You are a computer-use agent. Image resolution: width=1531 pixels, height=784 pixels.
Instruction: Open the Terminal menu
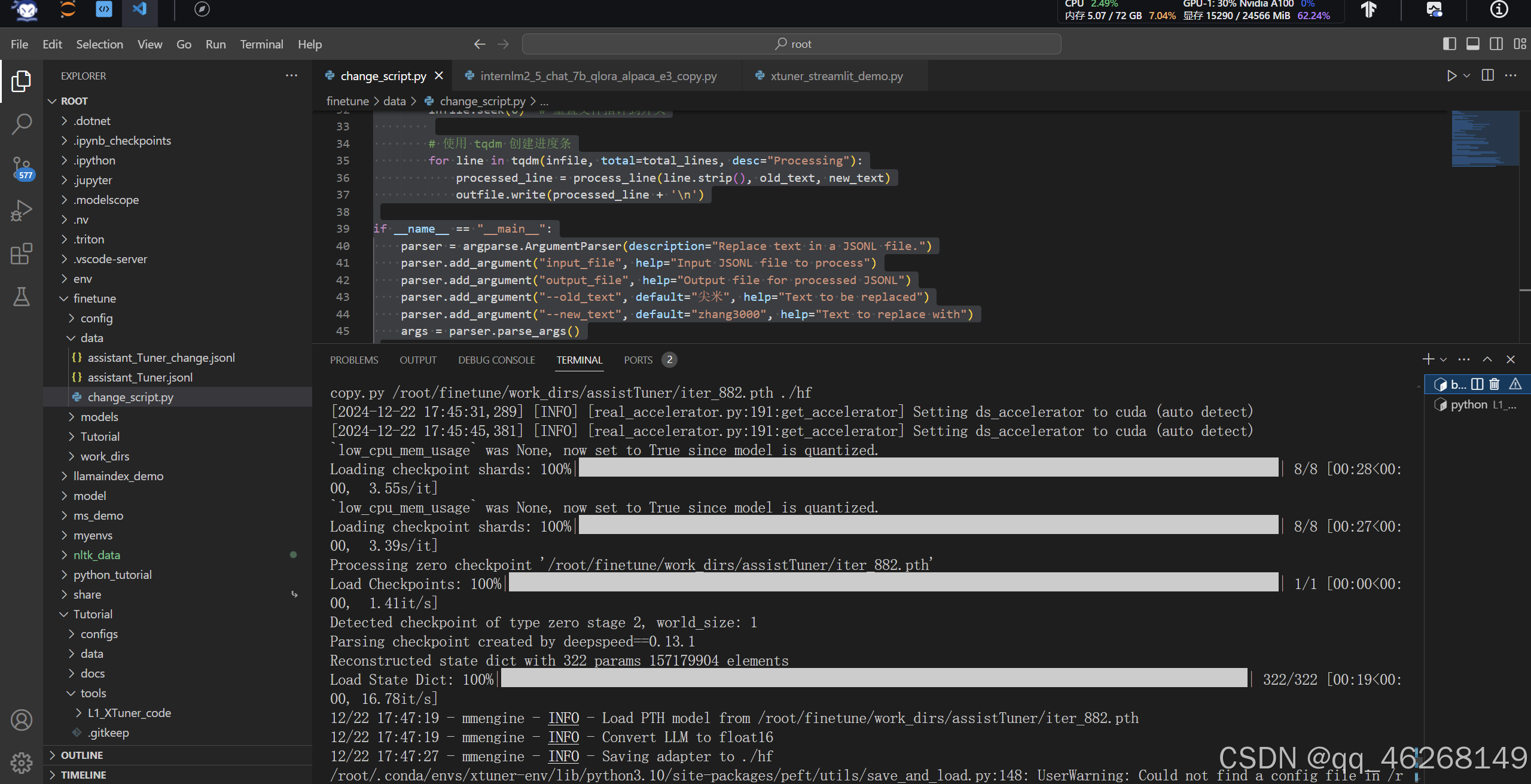(x=261, y=44)
